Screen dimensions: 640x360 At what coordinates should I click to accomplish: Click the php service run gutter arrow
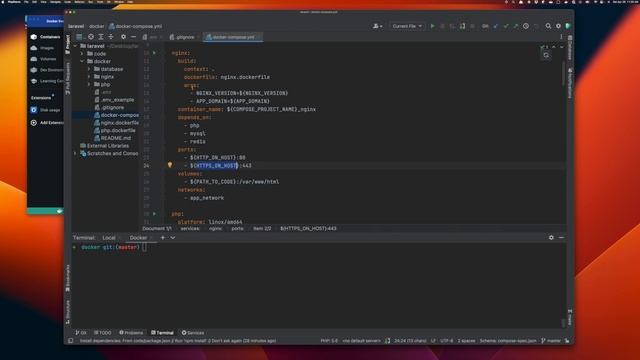pos(154,214)
